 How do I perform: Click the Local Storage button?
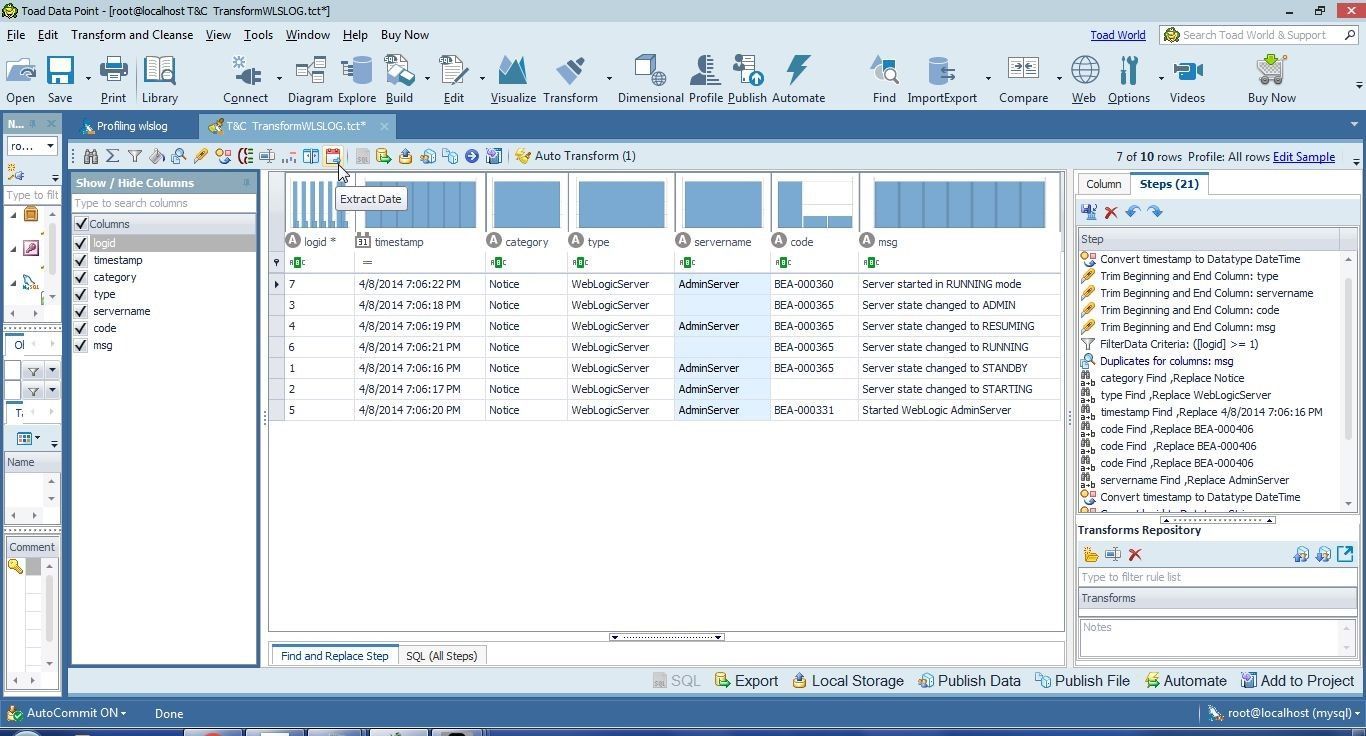pyautogui.click(x=848, y=681)
